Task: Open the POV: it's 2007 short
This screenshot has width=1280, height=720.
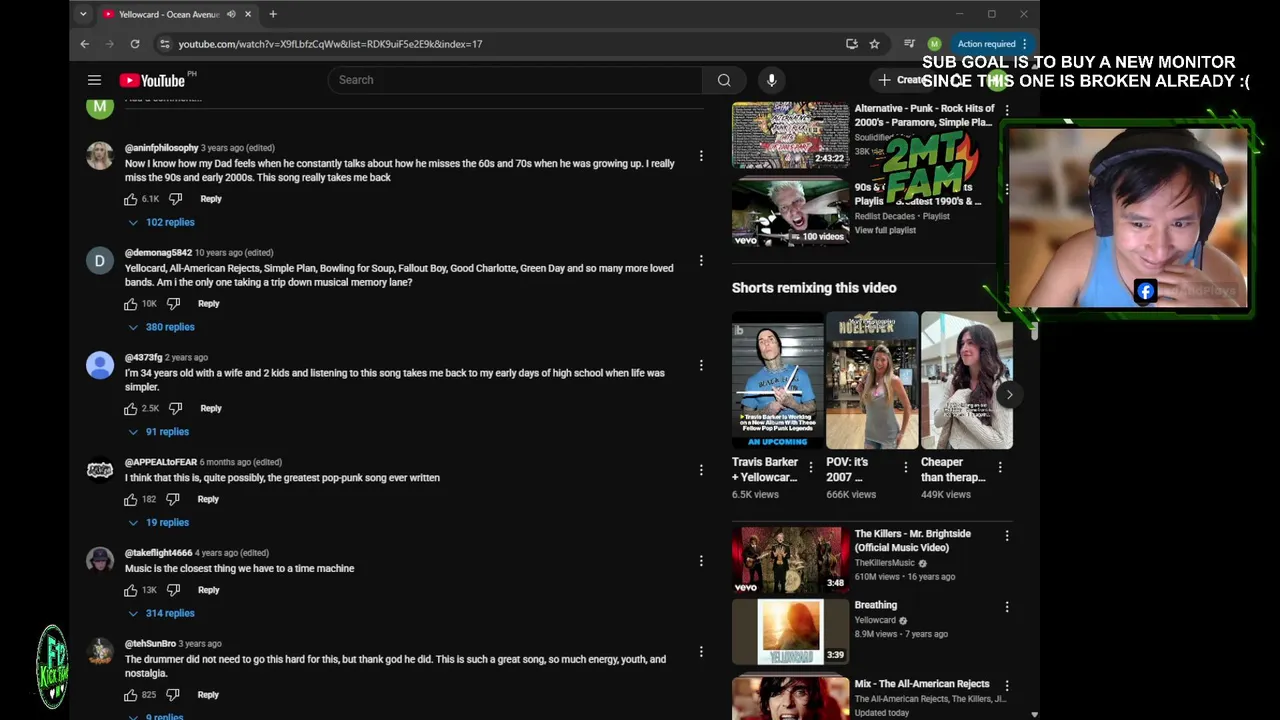Action: tap(871, 381)
